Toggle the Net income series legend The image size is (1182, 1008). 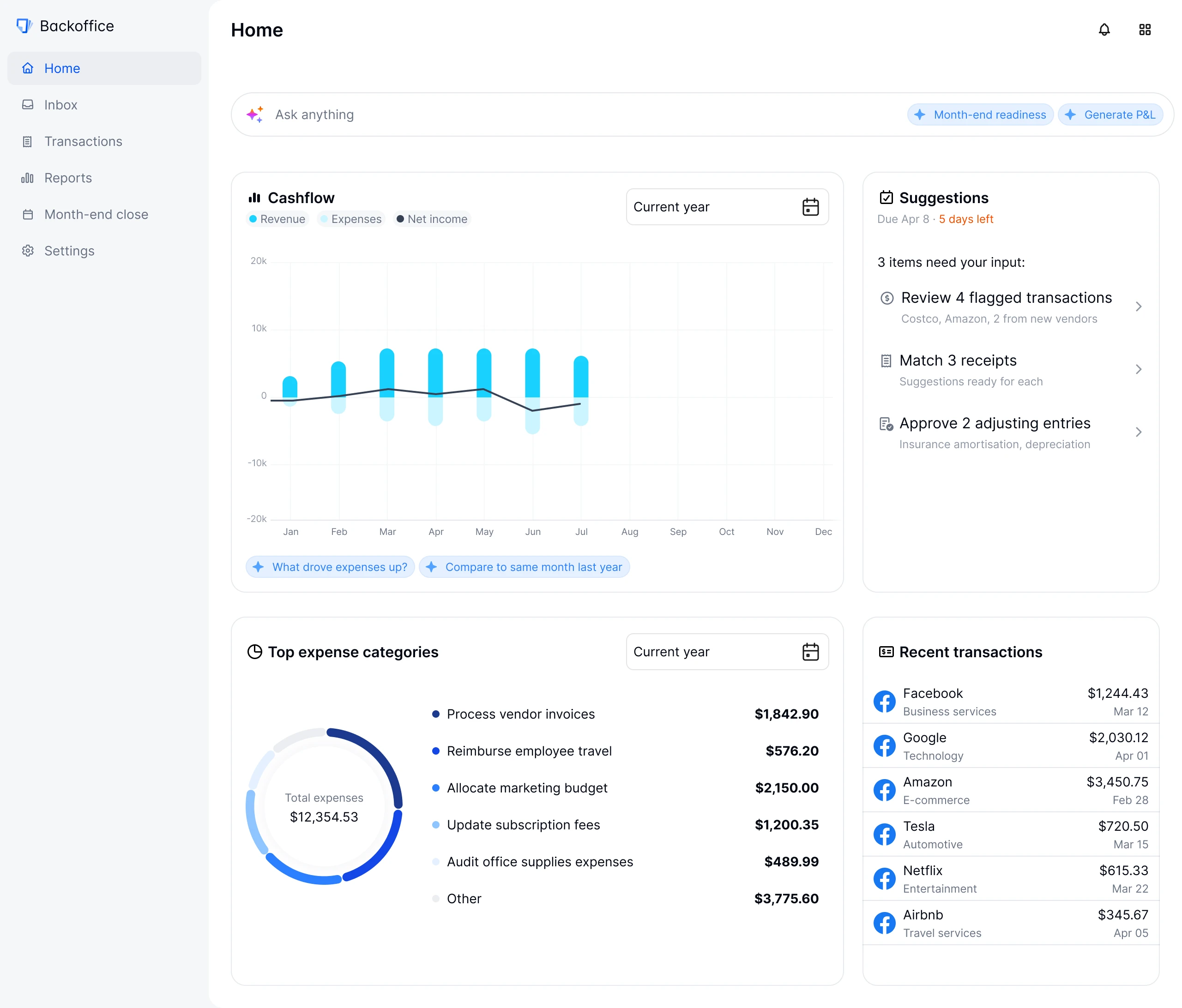(x=432, y=219)
